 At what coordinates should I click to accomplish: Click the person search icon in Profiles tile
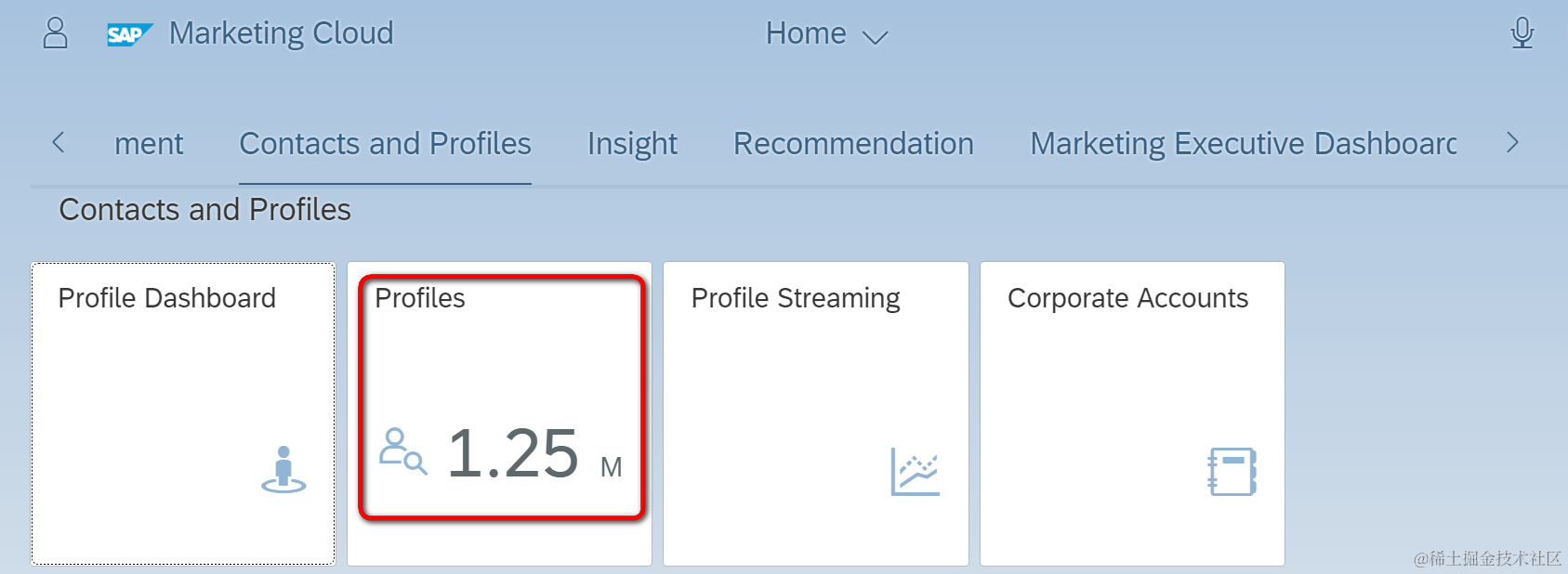coord(403,451)
